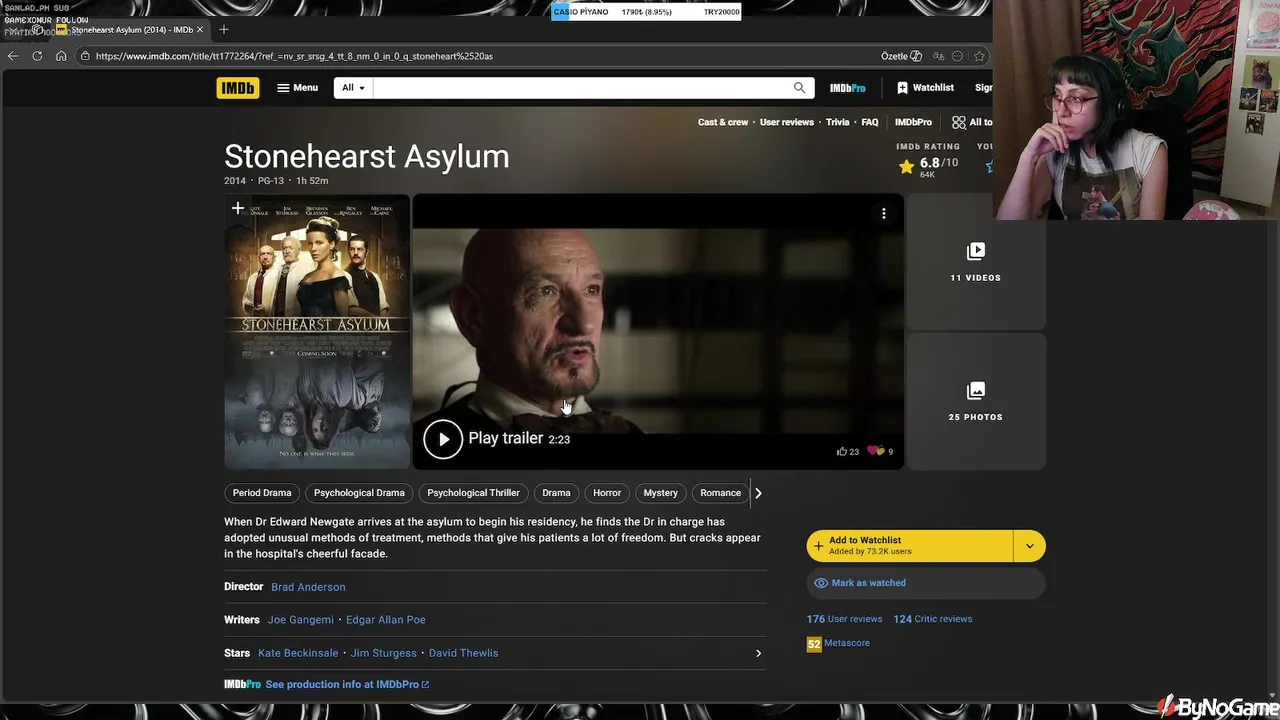
Task: Click the 2014 release year link
Action: click(x=235, y=181)
